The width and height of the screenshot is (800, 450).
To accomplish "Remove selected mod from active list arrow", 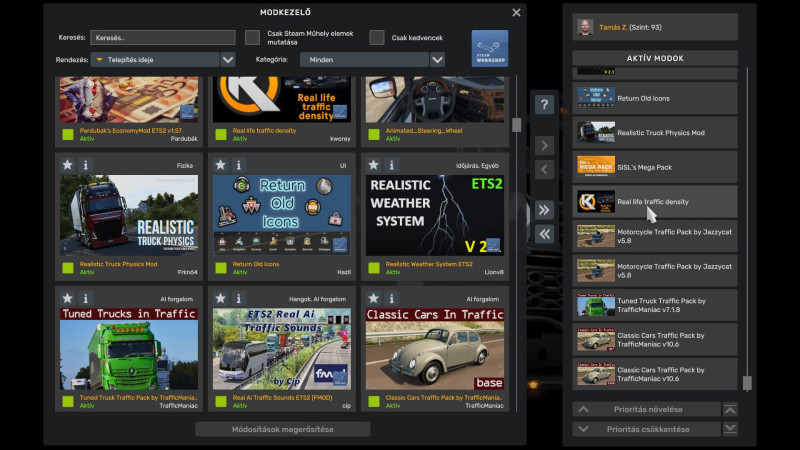I will (x=544, y=169).
